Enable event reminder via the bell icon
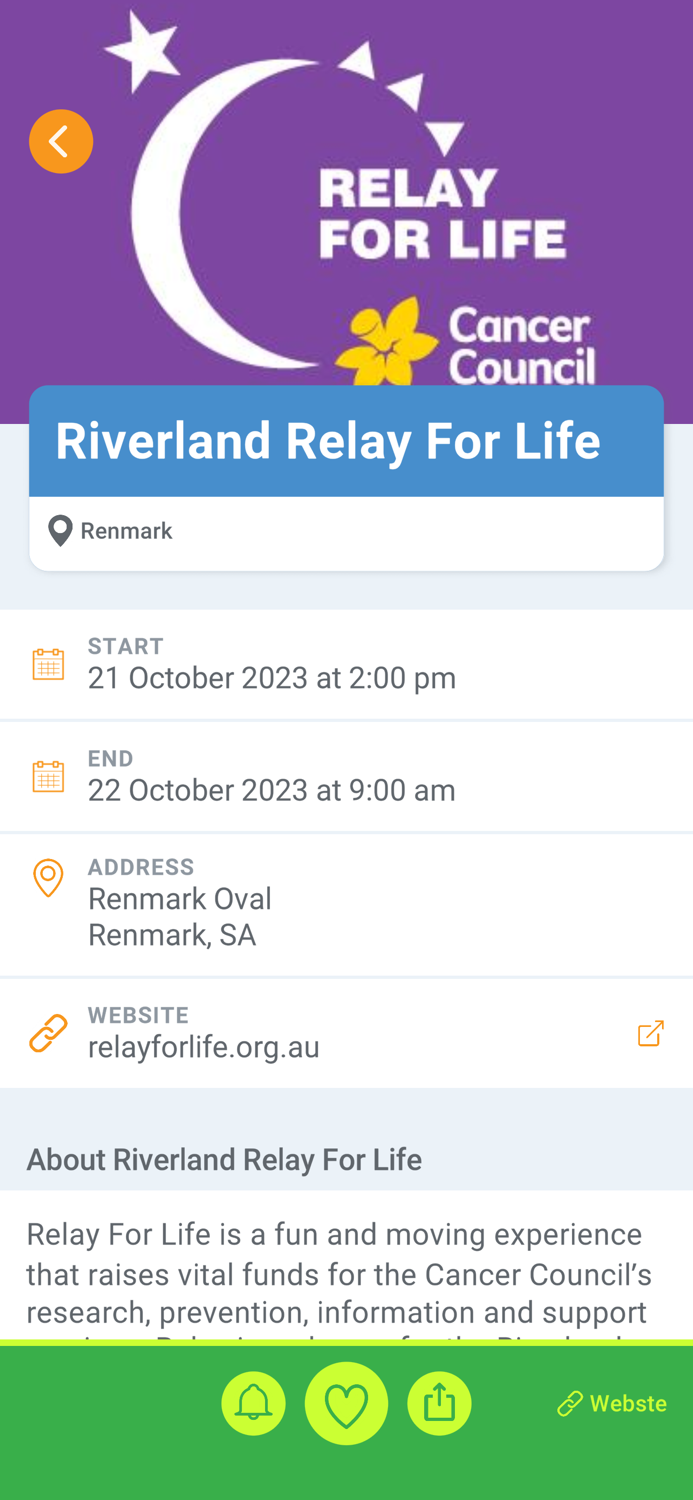 pyautogui.click(x=253, y=1402)
